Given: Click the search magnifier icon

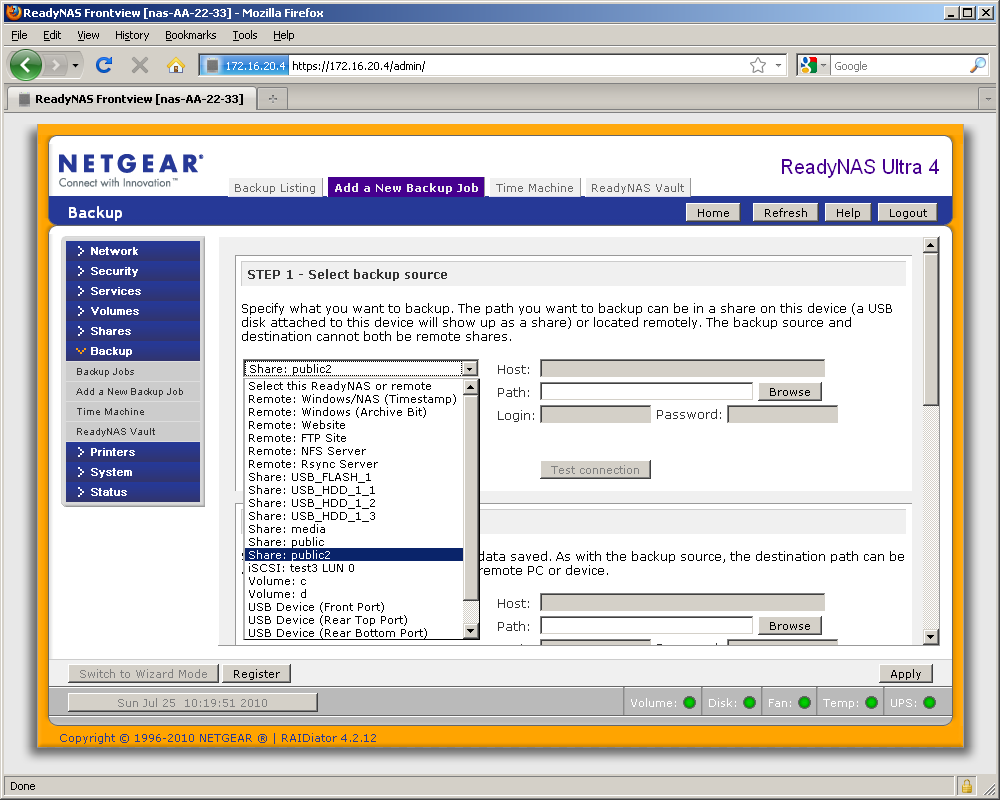Looking at the screenshot, I should pos(978,65).
